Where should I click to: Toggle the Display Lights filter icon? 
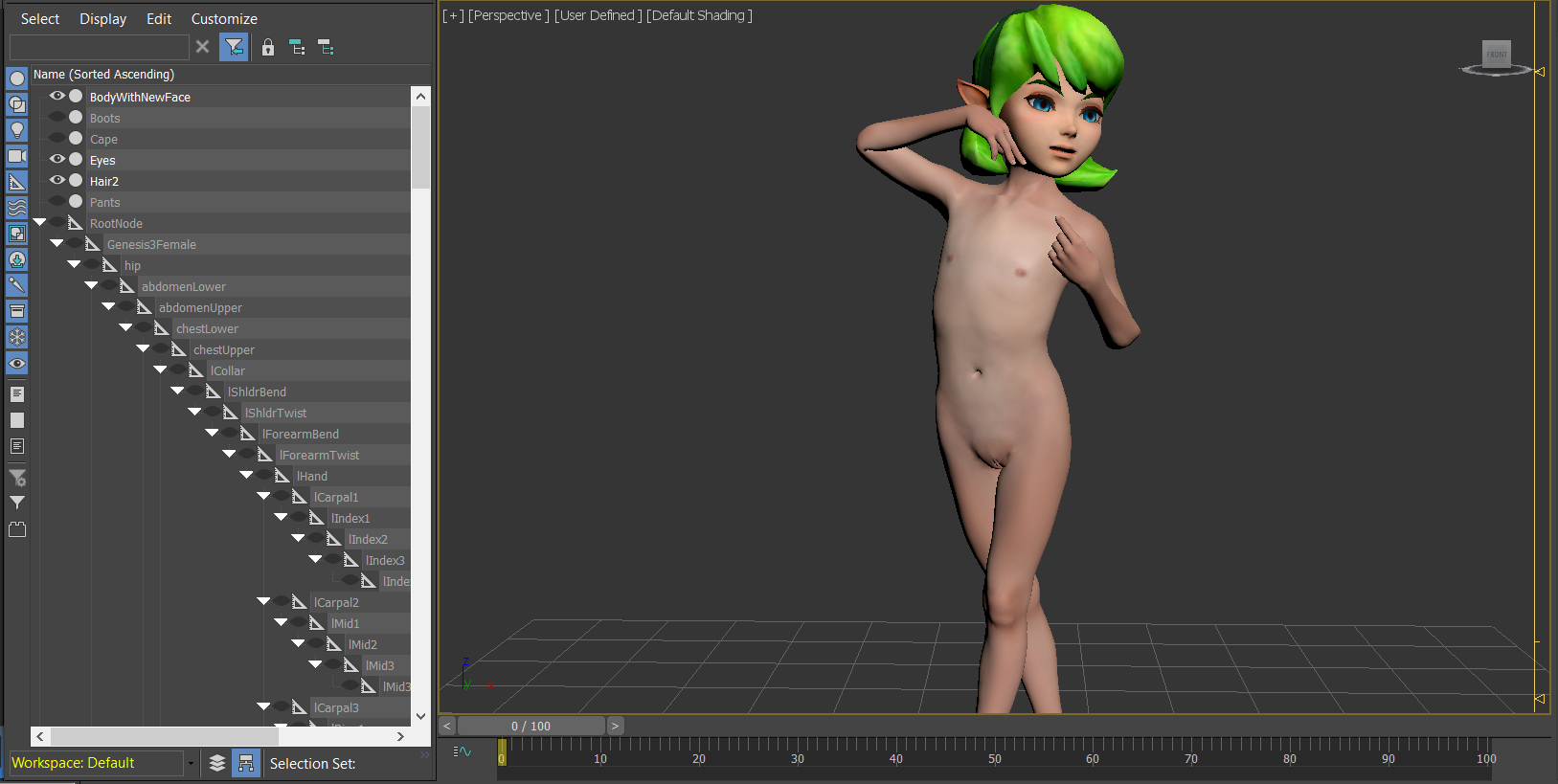coord(17,130)
